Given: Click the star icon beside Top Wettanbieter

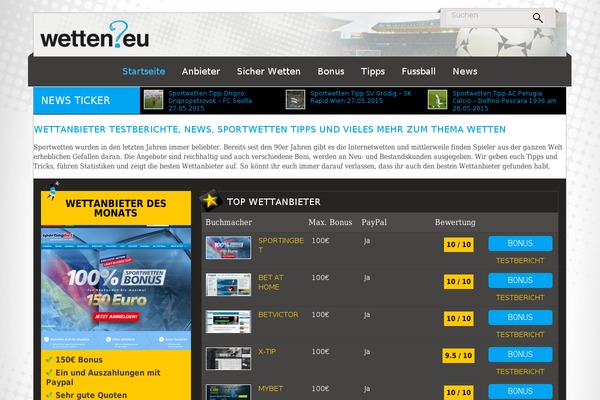Looking at the screenshot, I should (x=210, y=200).
